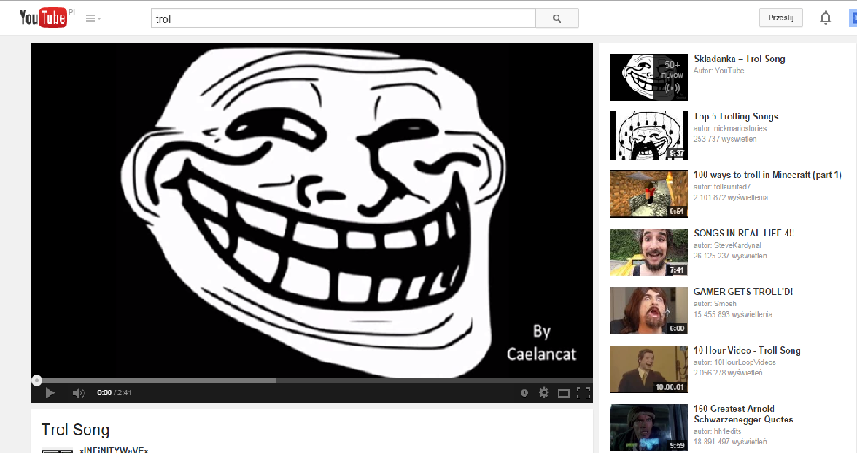The width and height of the screenshot is (857, 458).
Task: Switch to theater mode in the player
Action: tap(563, 393)
